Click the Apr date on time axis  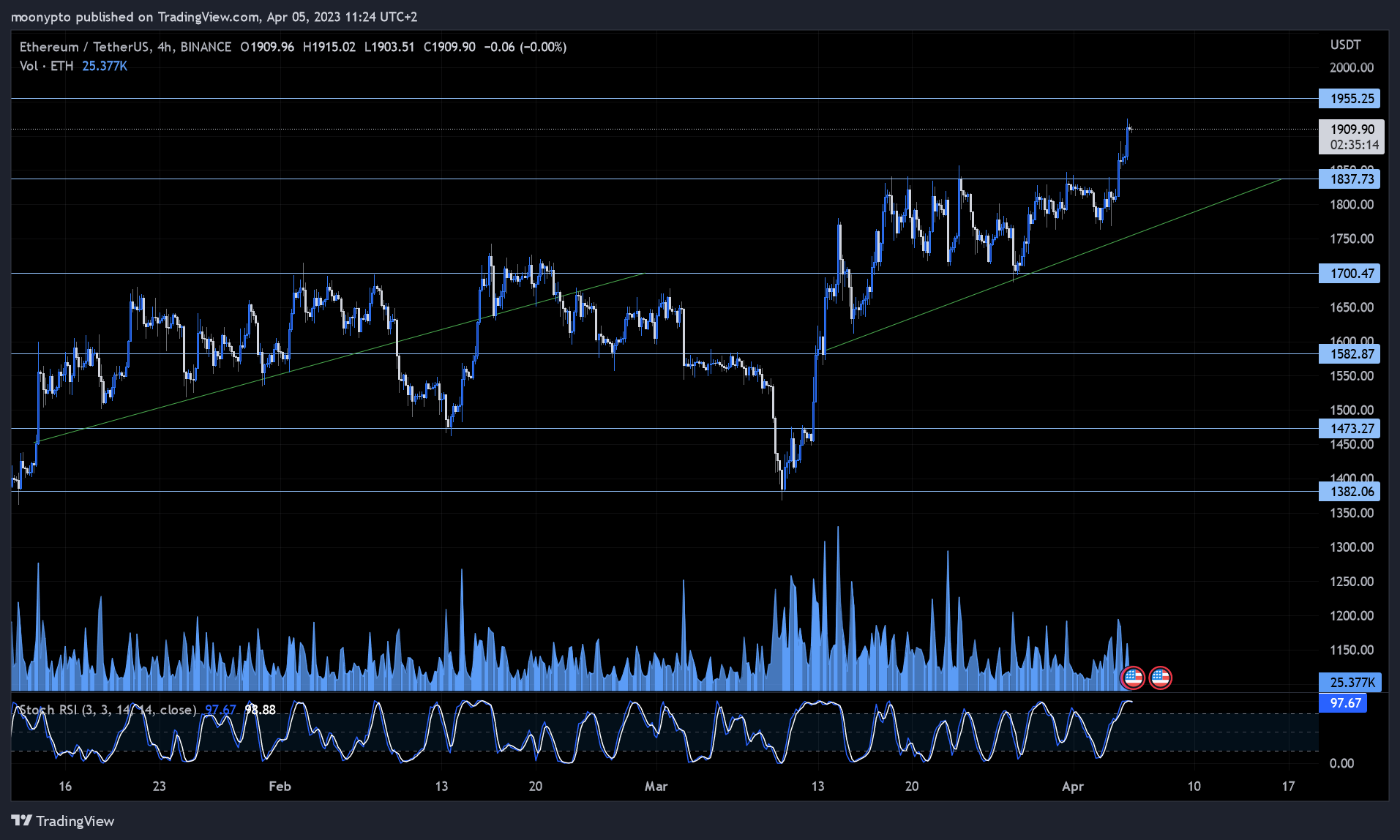click(x=1072, y=786)
